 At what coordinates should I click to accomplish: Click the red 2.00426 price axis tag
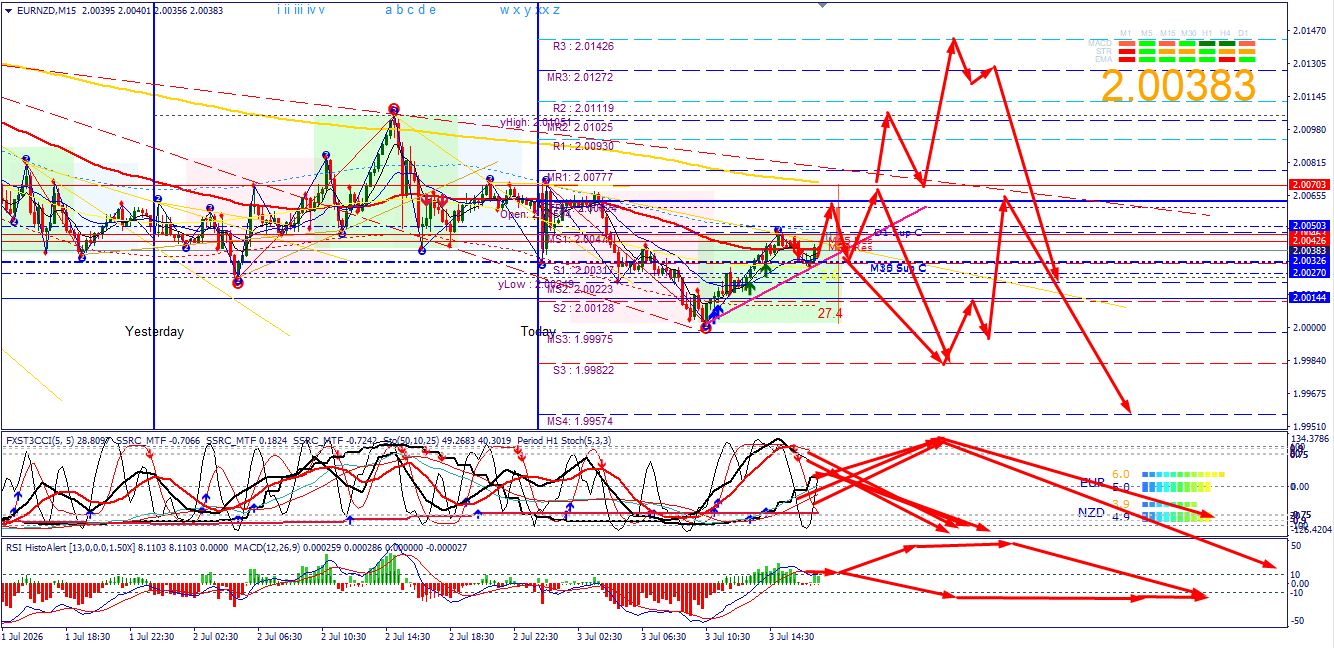(x=1309, y=240)
